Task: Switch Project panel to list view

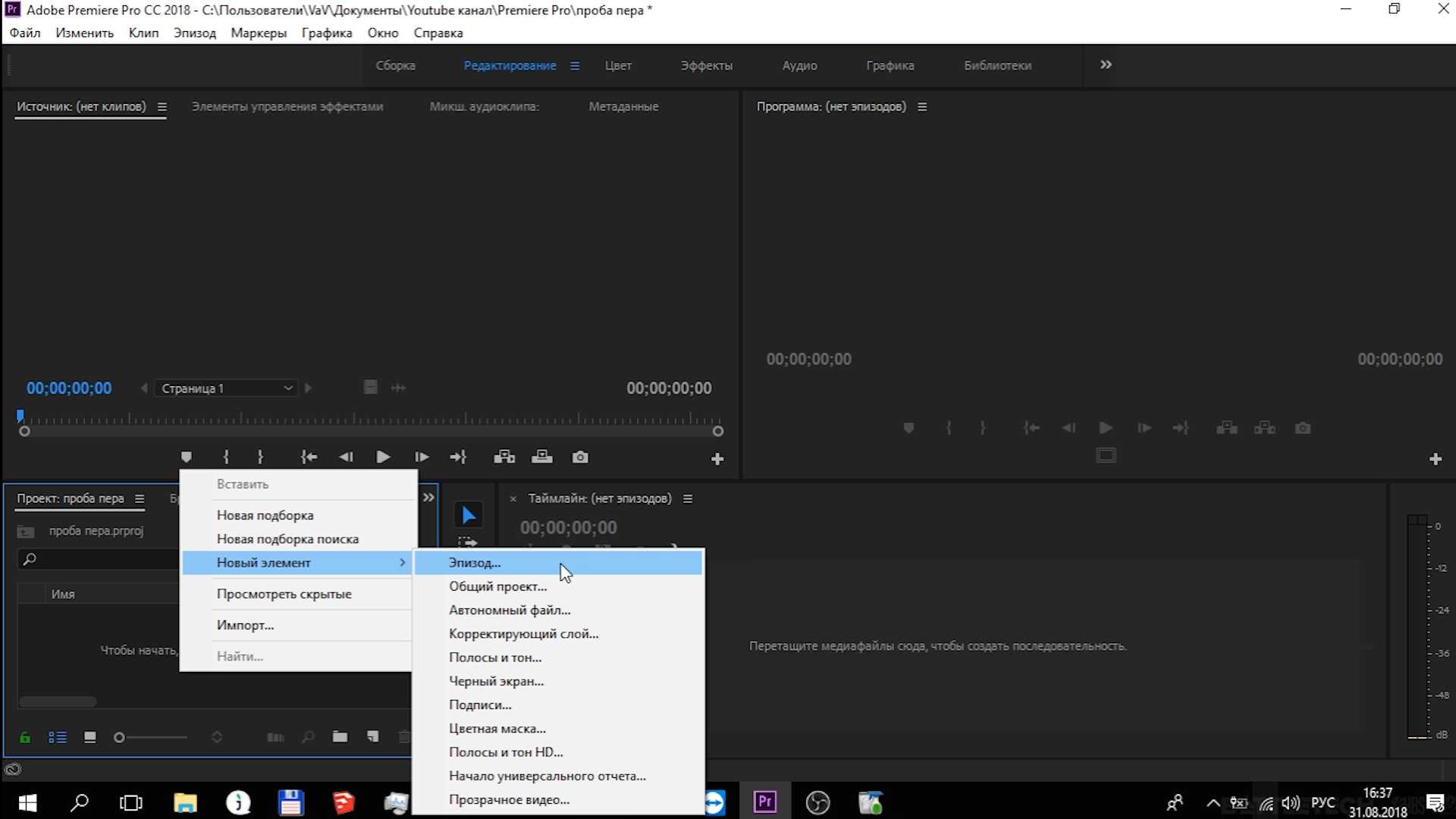Action: pyautogui.click(x=58, y=738)
